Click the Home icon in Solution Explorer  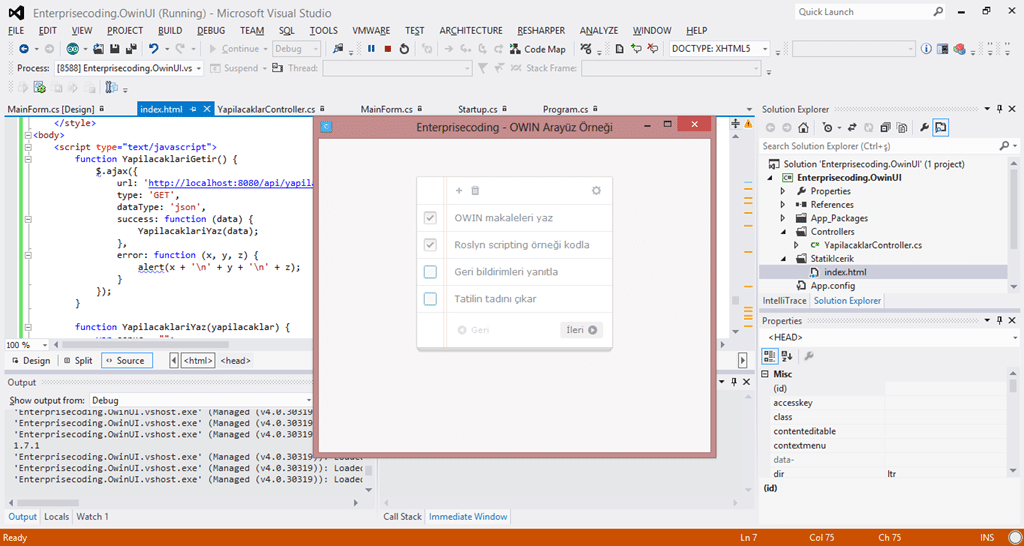click(x=804, y=127)
